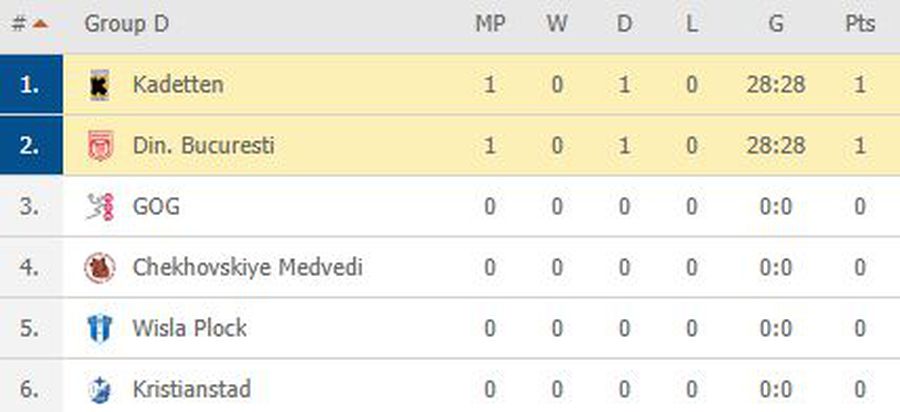Viewport: 900px width, 412px height.
Task: Click the G goals column header
Action: 776,24
